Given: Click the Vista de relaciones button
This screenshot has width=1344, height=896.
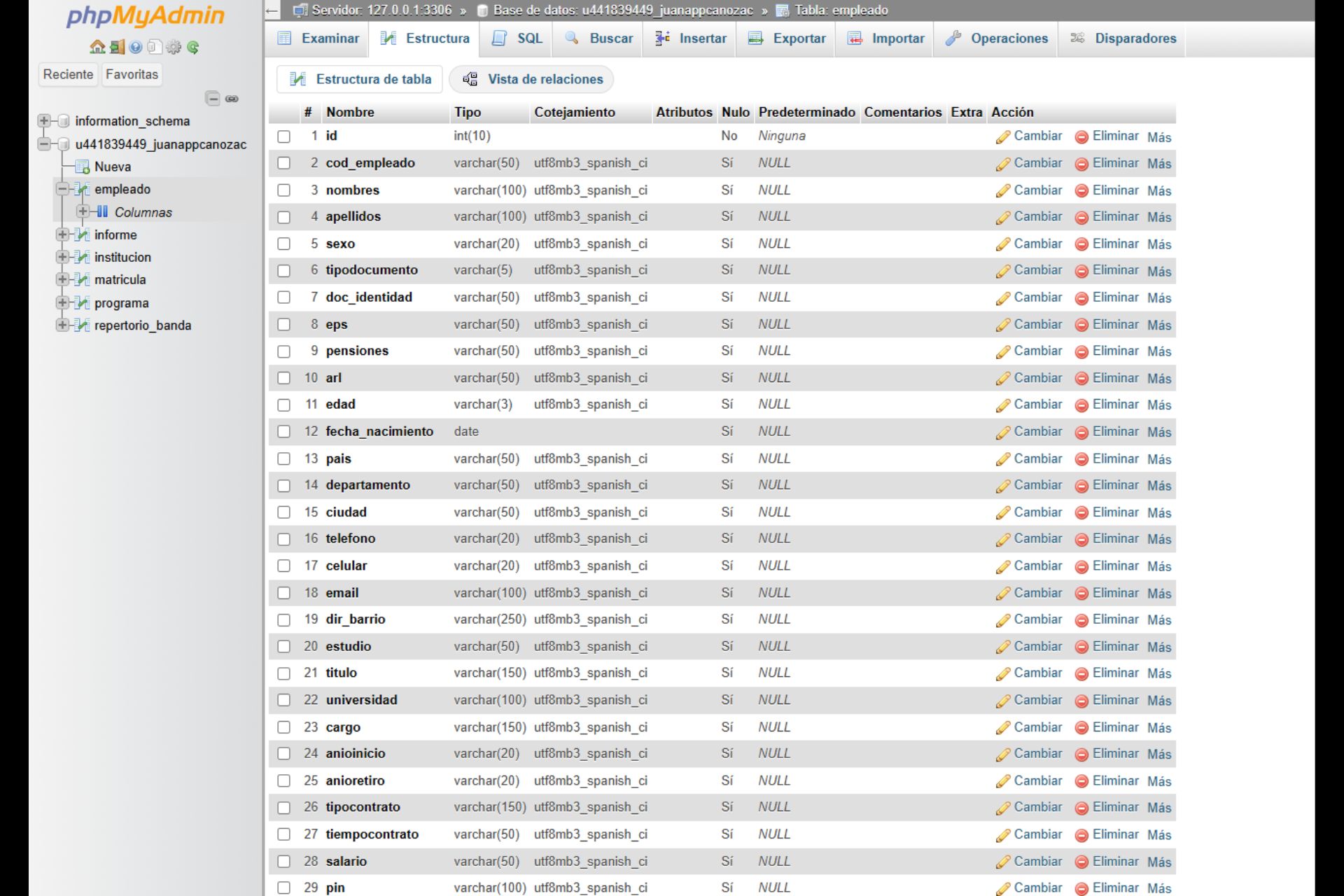Looking at the screenshot, I should [531, 79].
